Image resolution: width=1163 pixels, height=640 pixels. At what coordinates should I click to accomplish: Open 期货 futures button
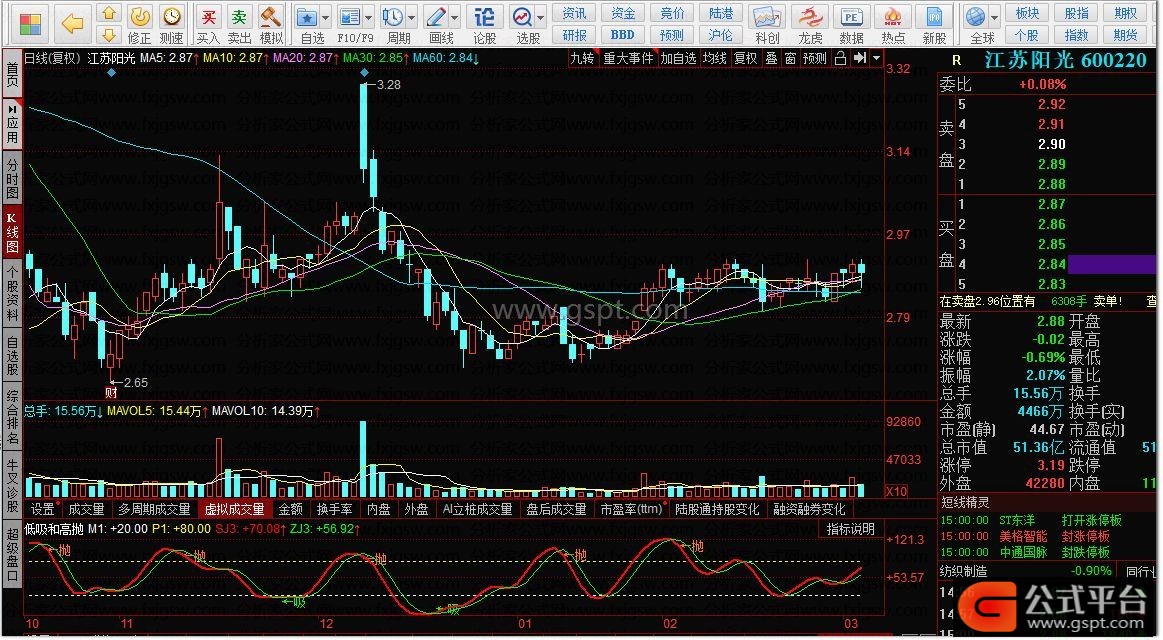click(x=1126, y=35)
